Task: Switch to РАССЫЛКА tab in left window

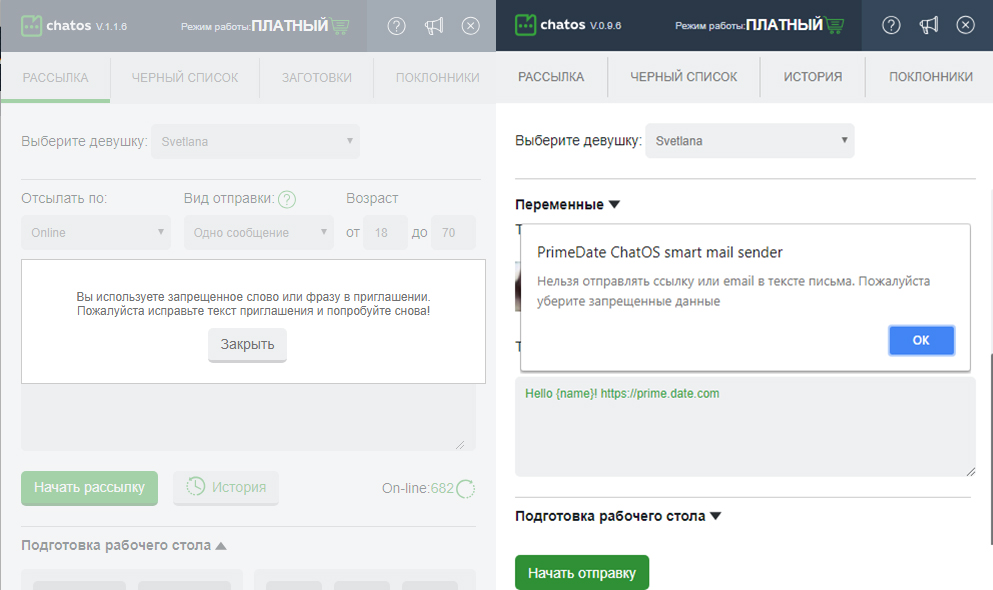Action: pos(56,78)
